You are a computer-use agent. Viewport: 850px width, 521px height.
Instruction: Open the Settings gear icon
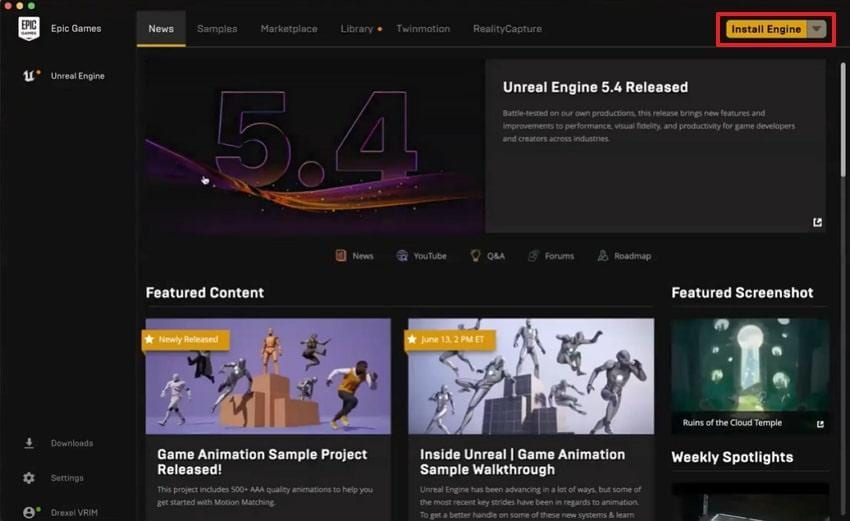click(29, 478)
